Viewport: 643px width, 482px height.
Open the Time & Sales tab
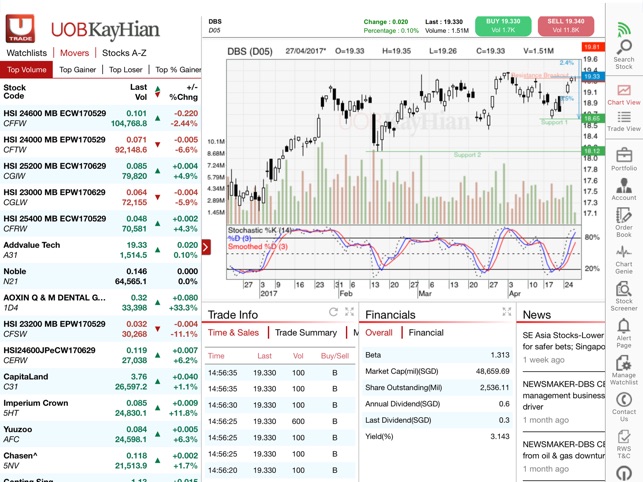[233, 333]
